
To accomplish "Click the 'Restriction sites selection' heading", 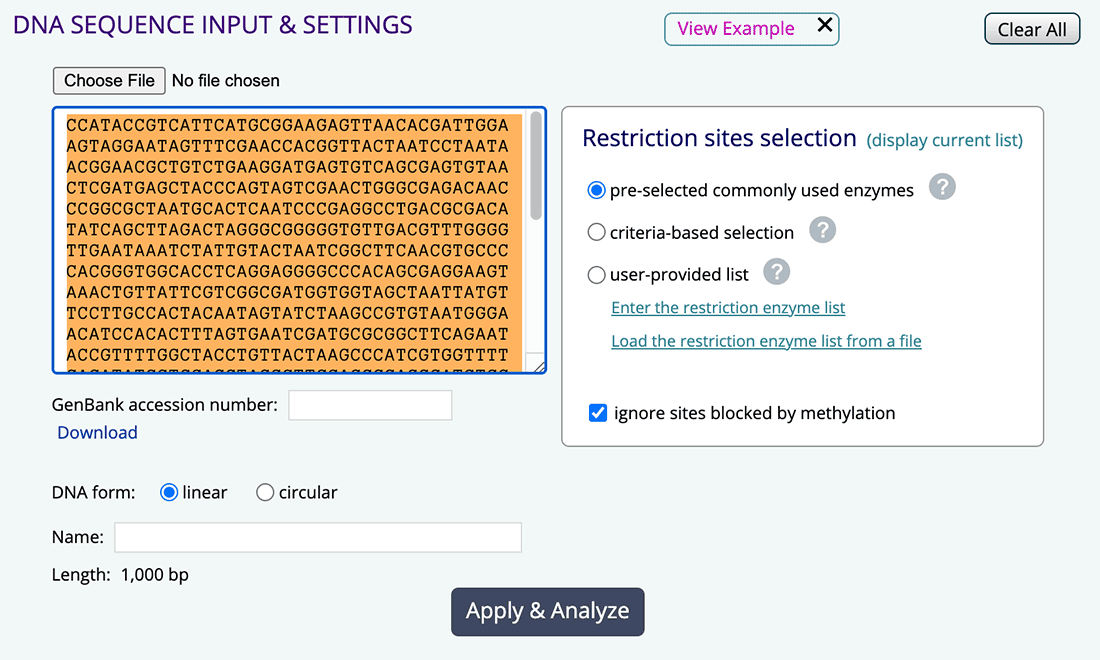I will (719, 138).
